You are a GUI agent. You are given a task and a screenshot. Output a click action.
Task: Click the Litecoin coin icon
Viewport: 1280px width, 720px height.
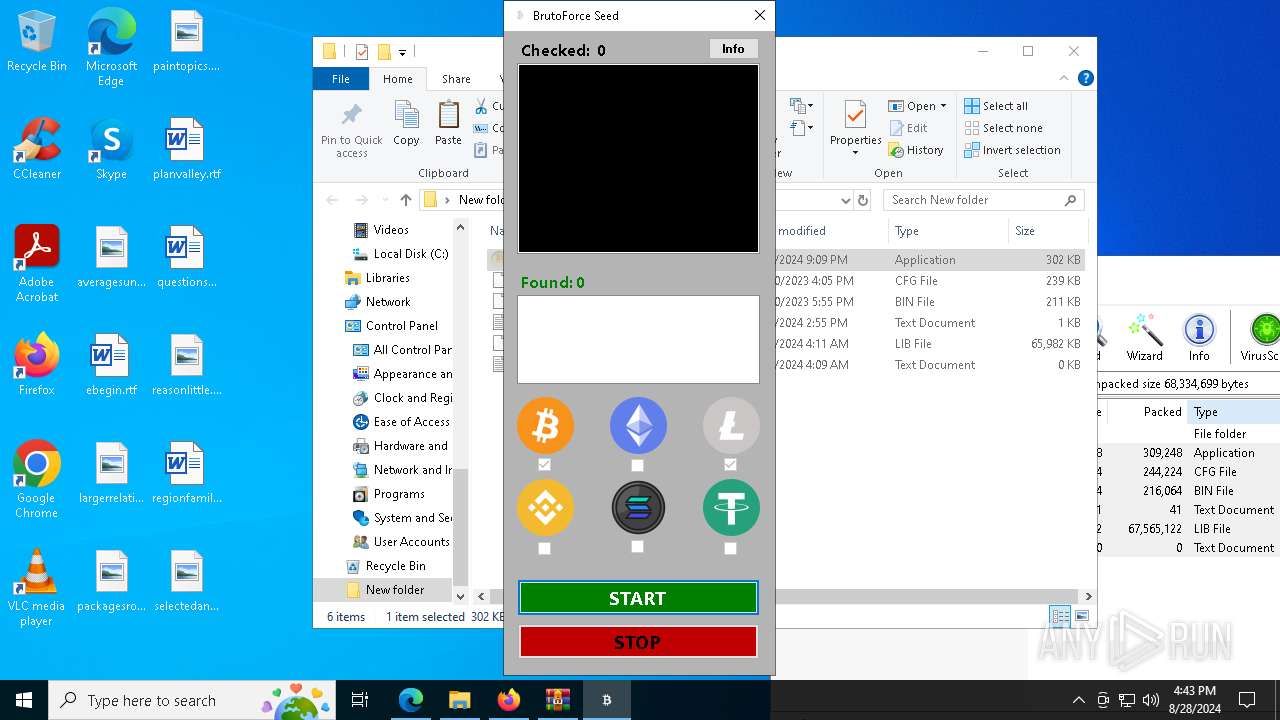[731, 426]
